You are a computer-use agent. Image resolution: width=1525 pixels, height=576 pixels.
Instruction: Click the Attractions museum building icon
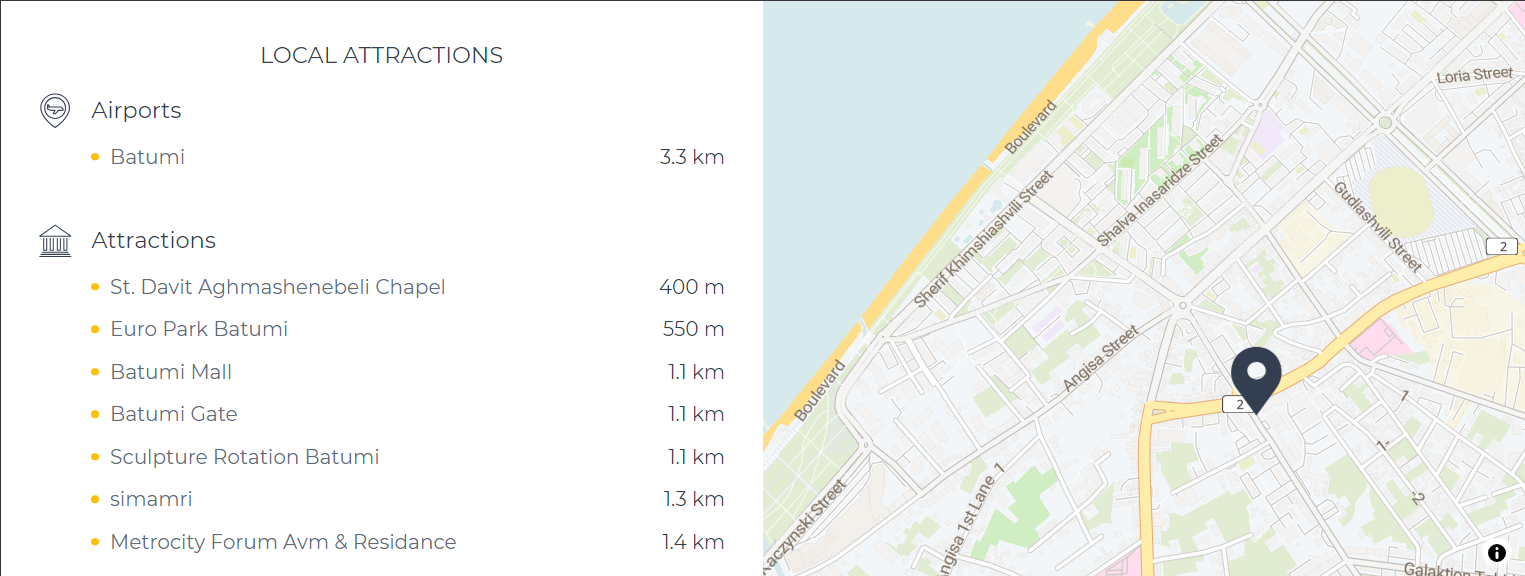pos(55,241)
